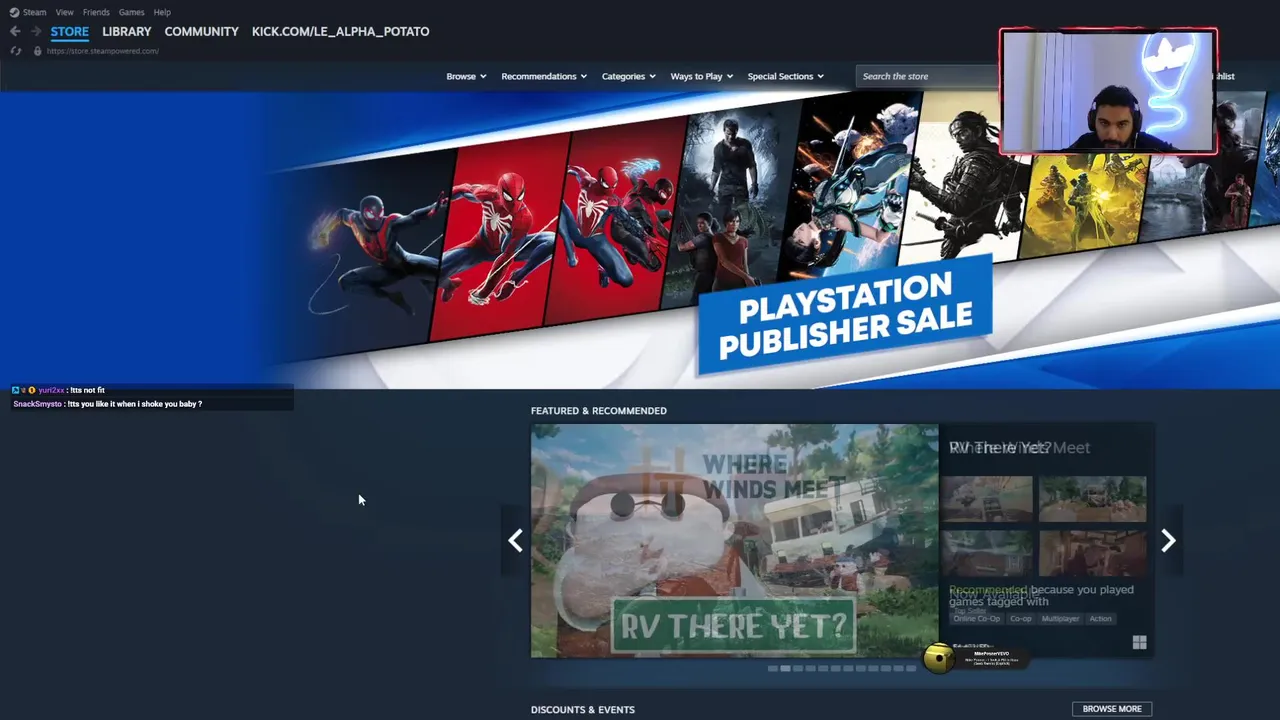Click the Steam logo icon in the menu bar

pos(14,12)
